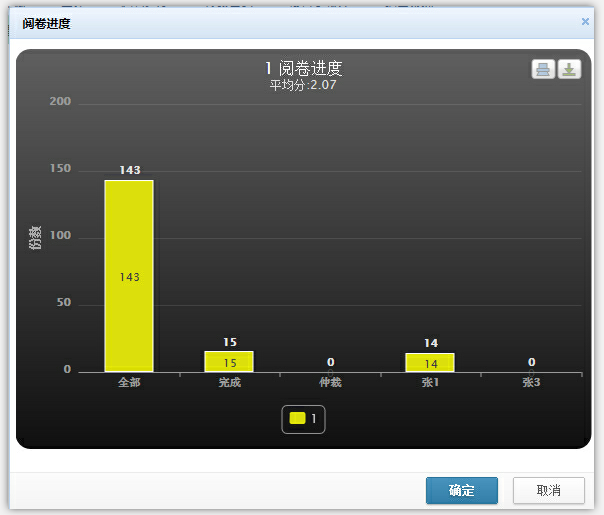
Task: Click the download/export chart icon
Action: pyautogui.click(x=569, y=69)
